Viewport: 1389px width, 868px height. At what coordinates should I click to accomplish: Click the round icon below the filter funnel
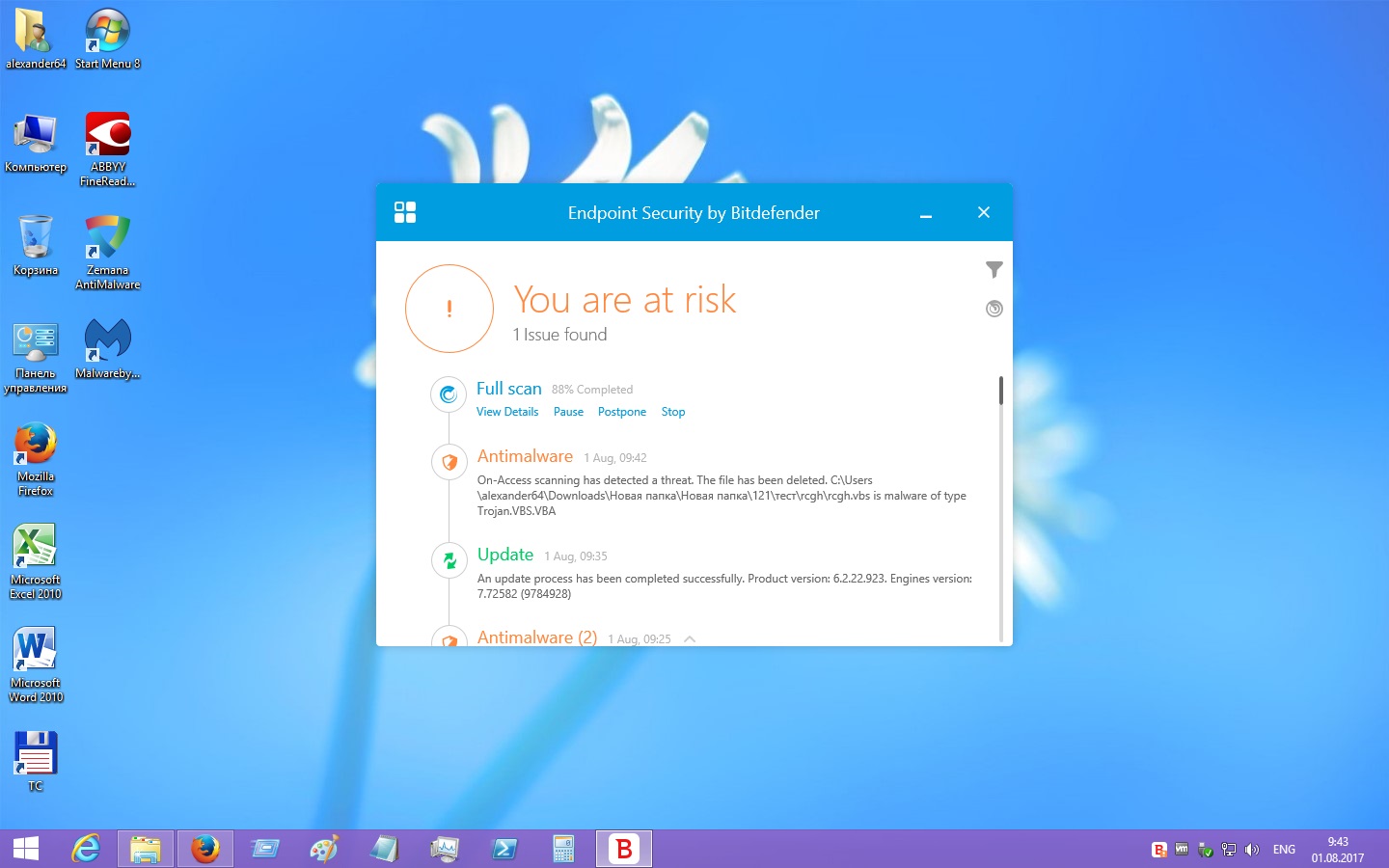coord(994,309)
